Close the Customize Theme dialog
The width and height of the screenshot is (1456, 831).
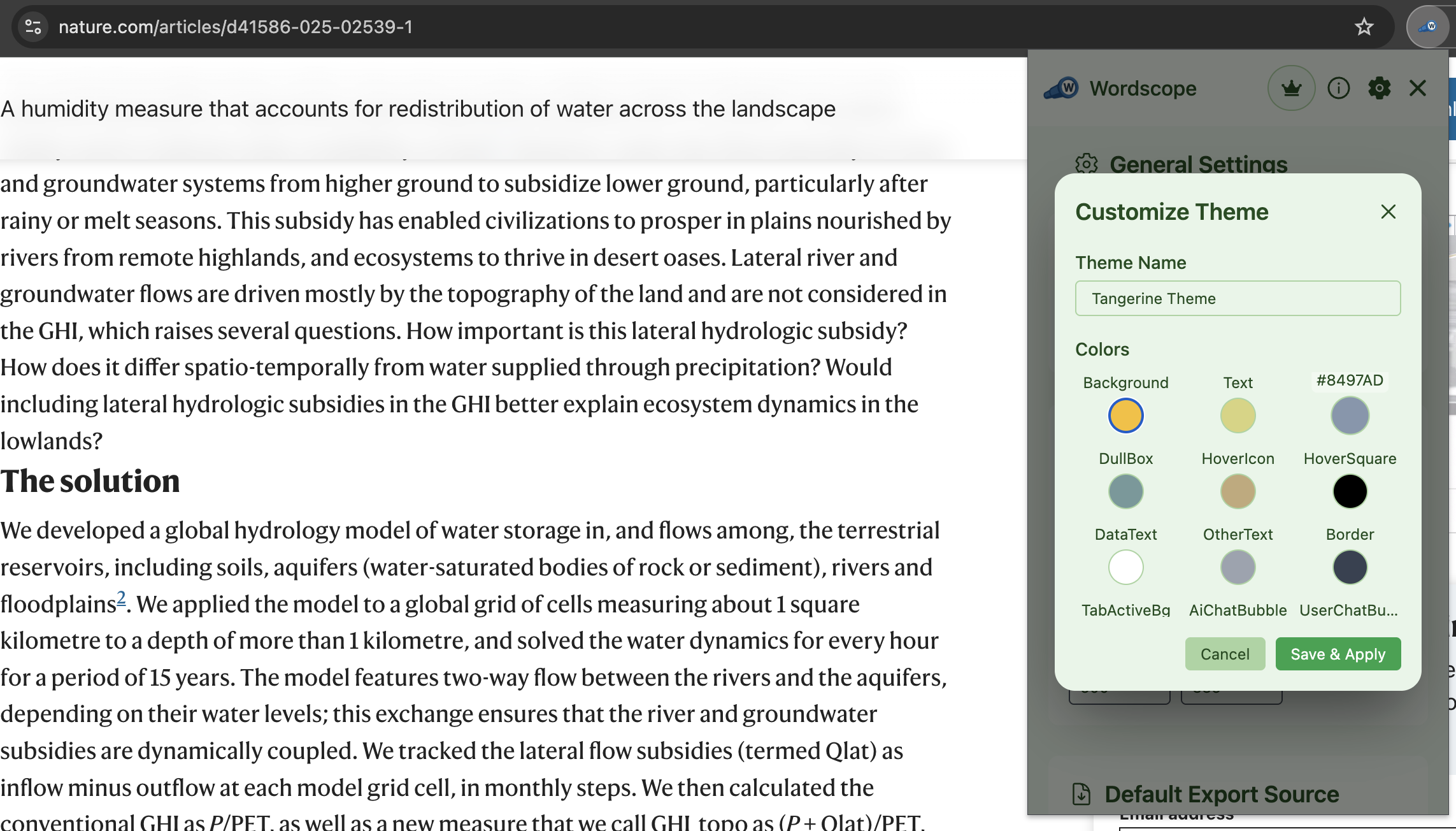[x=1388, y=212]
